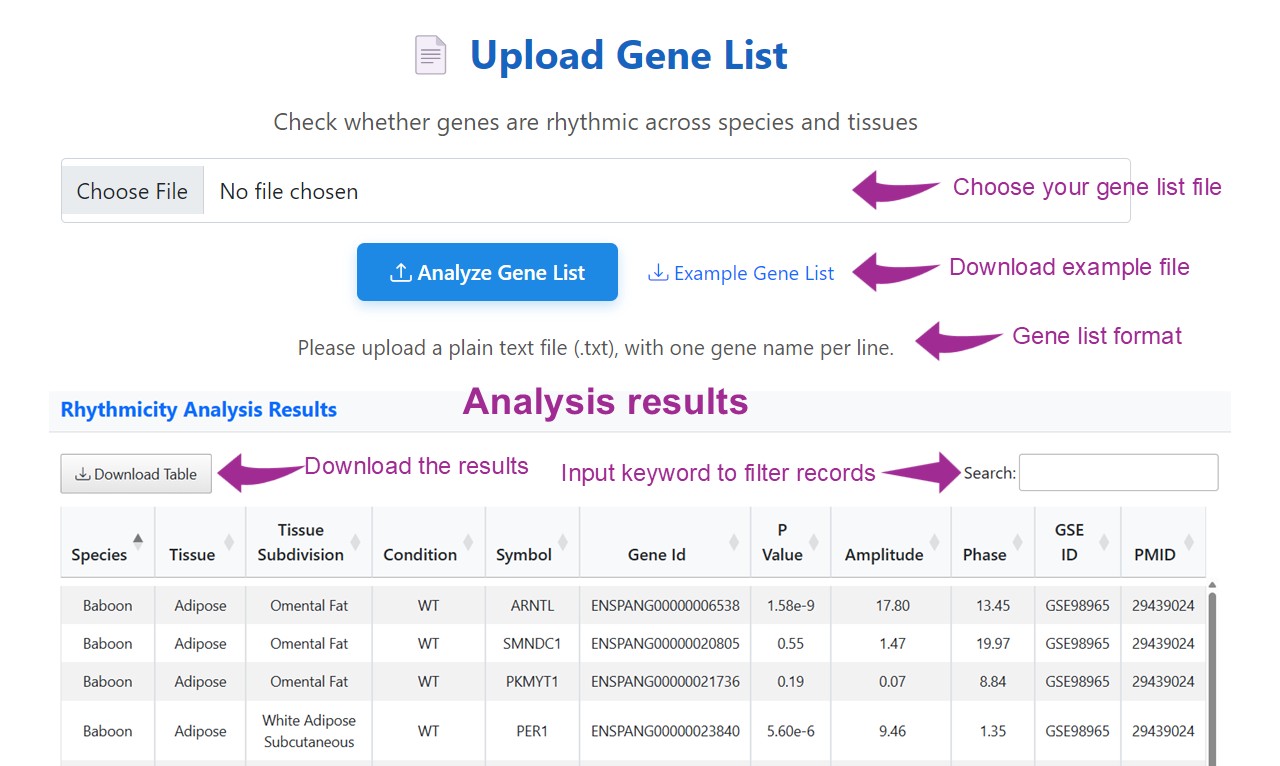Screen dimensions: 1280x766
Task: Sort by Amplitude column sort arrows
Action: [x=933, y=541]
